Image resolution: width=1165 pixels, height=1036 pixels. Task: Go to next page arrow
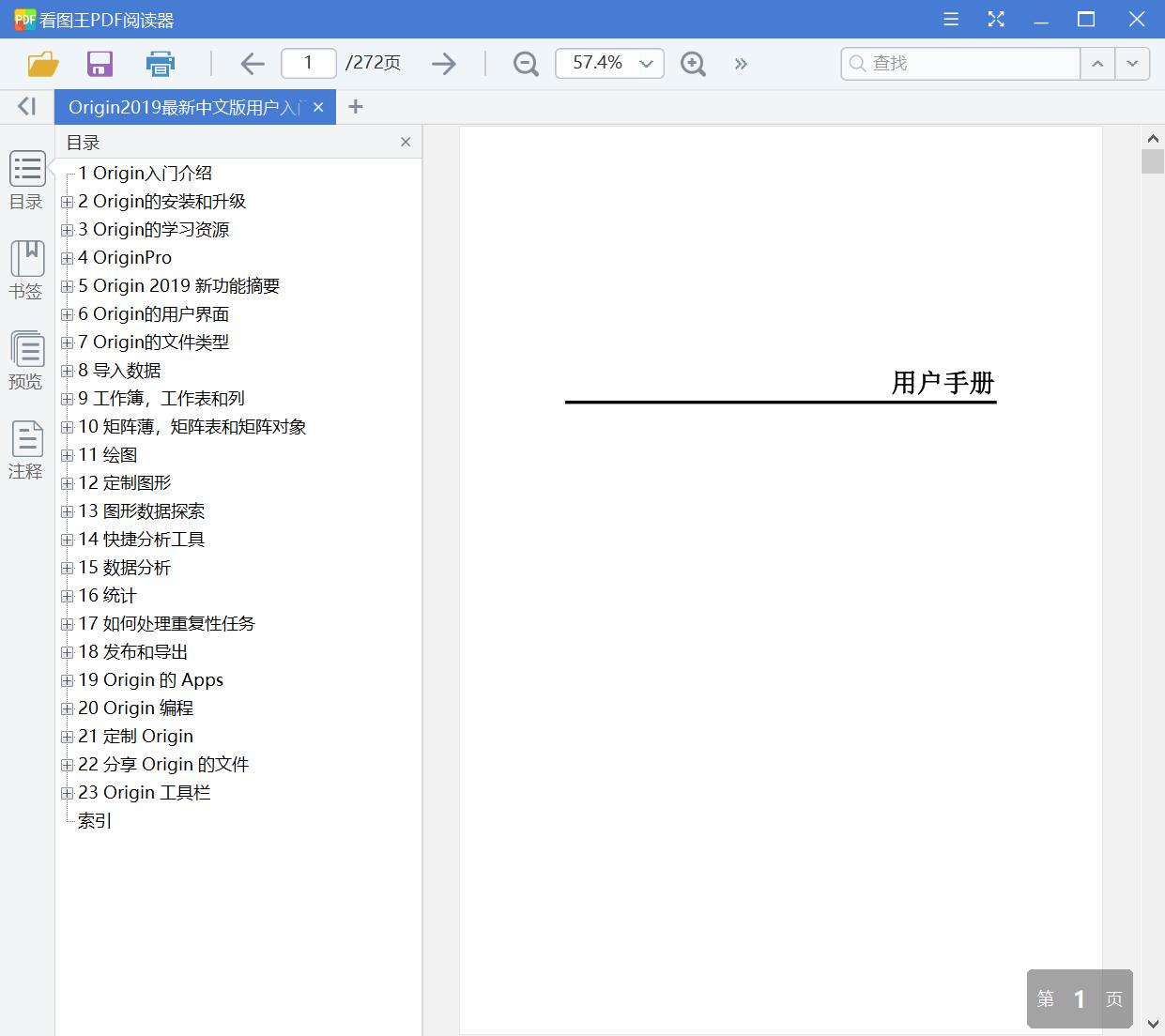point(443,64)
